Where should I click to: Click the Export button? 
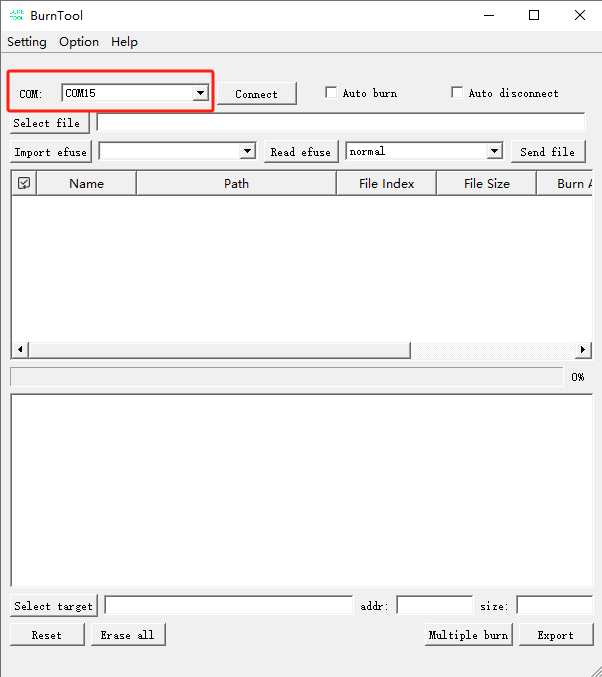556,635
